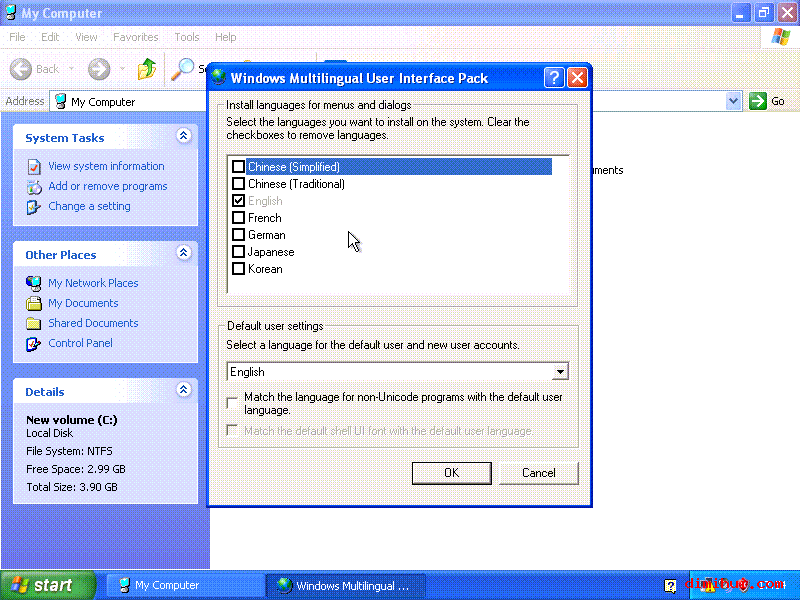Screen dimensions: 800x600
Task: Toggle the Korean language checkbox
Action: [238, 268]
